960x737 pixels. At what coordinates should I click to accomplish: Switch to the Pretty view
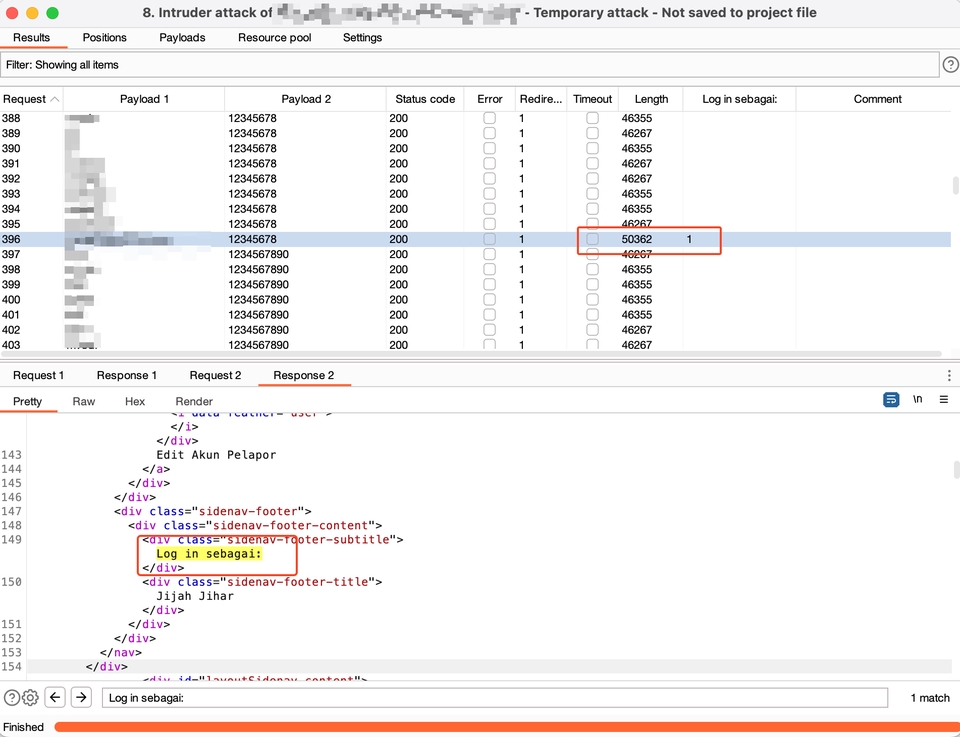[28, 401]
